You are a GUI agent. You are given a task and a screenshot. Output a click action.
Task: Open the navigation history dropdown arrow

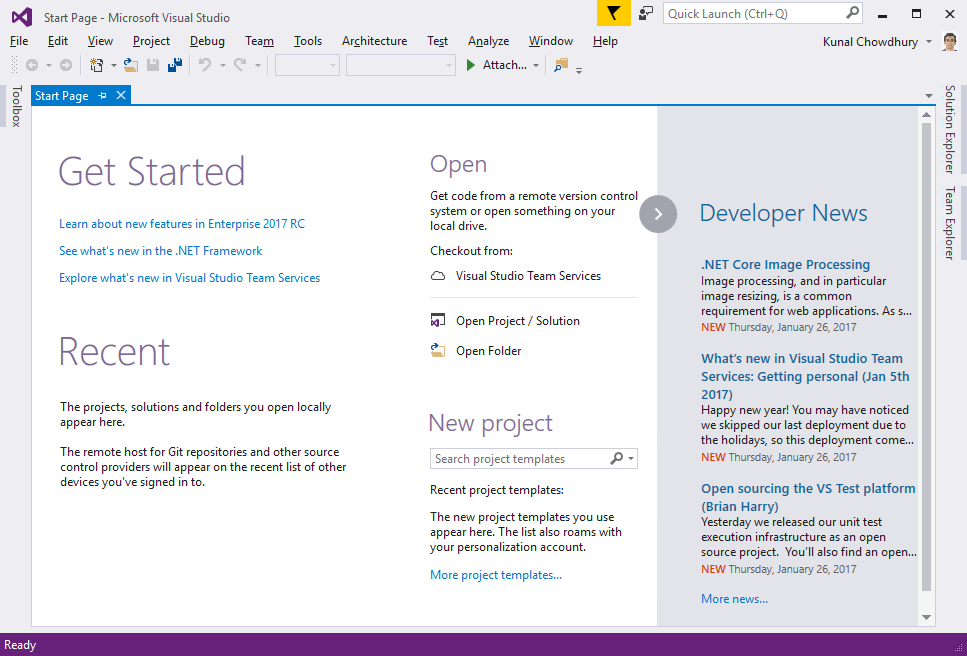tap(48, 65)
